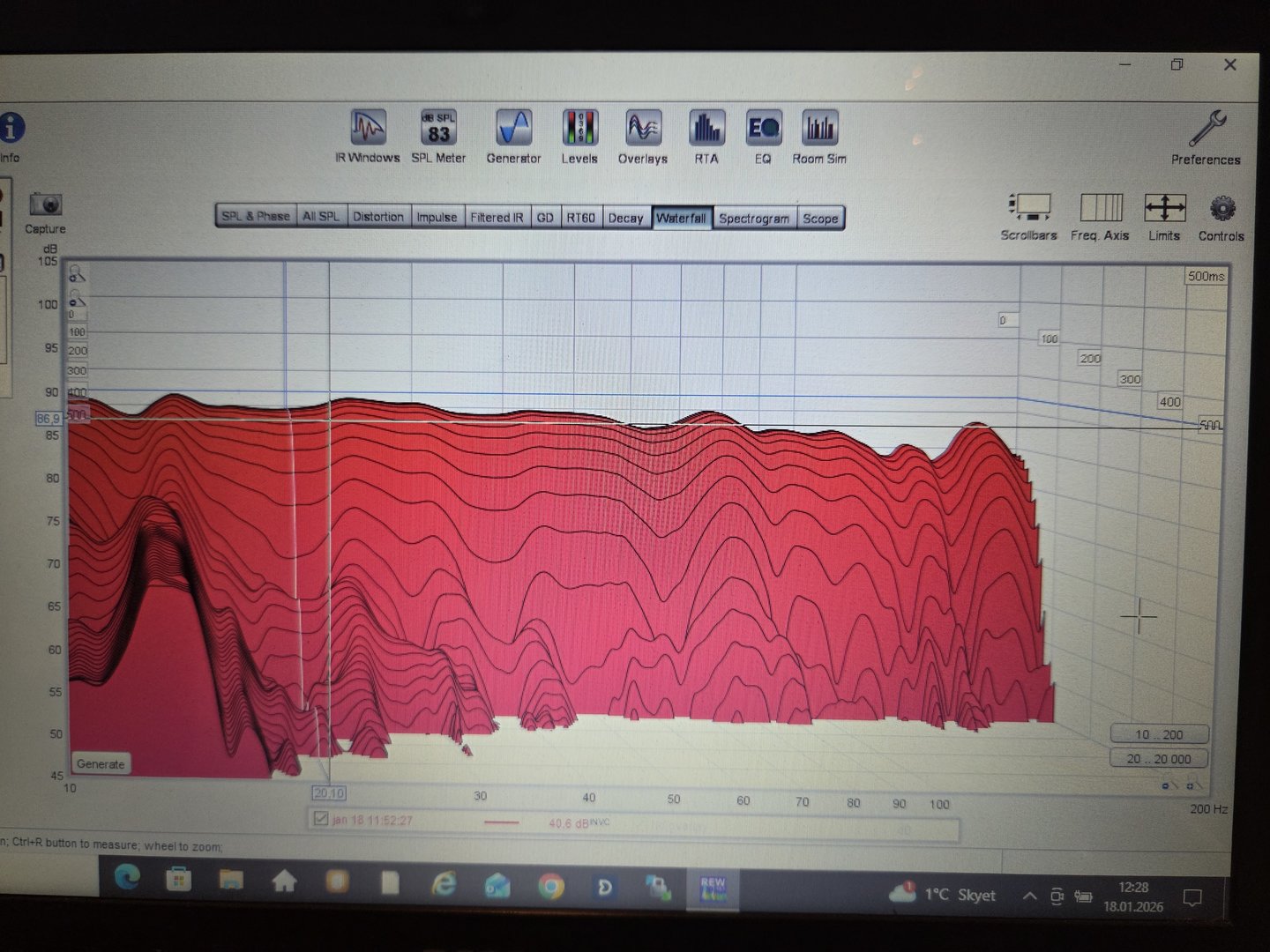Image resolution: width=1270 pixels, height=952 pixels.
Task: Open the RTA window
Action: point(706,137)
